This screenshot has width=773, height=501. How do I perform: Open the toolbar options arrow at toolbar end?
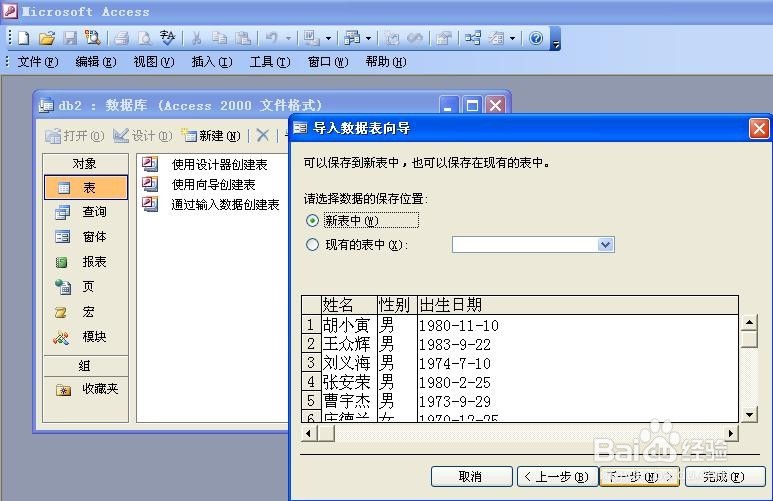pyautogui.click(x=556, y=39)
